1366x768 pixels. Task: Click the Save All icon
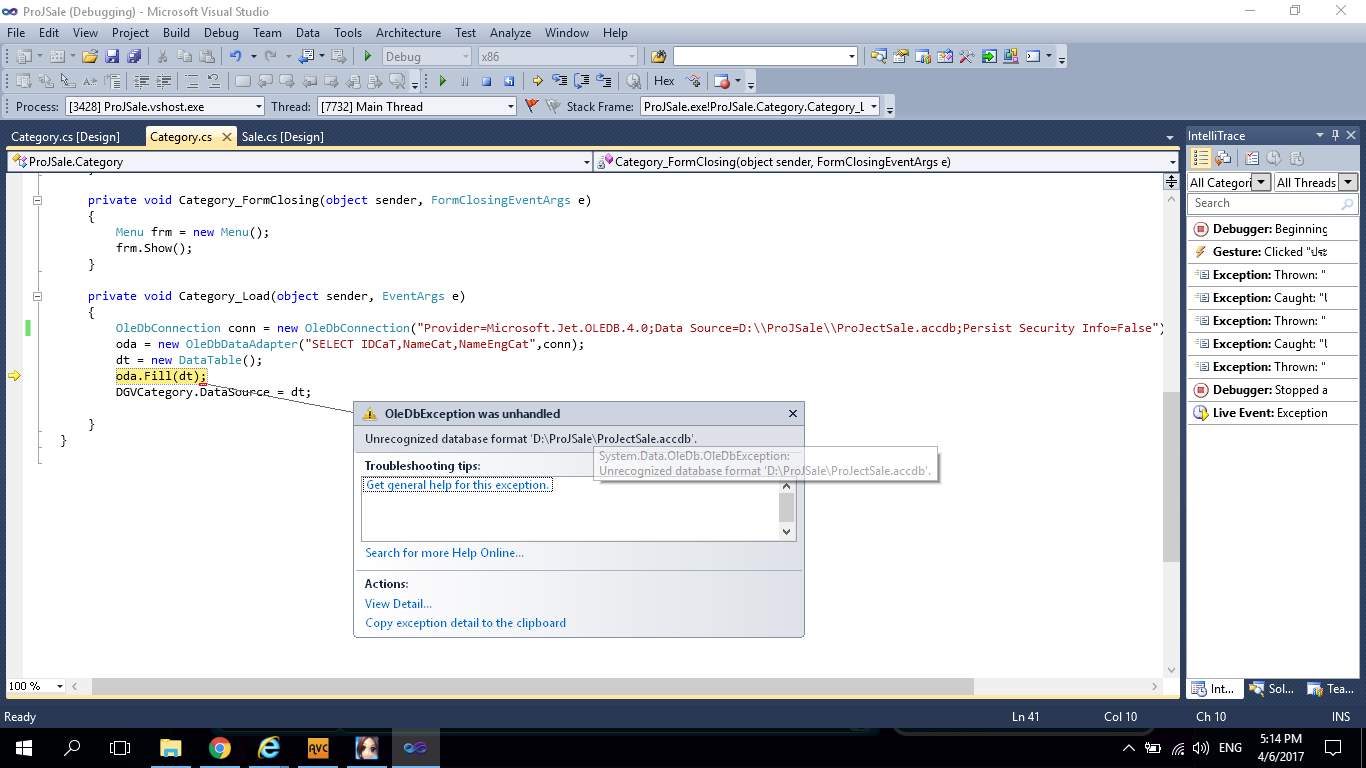(134, 56)
